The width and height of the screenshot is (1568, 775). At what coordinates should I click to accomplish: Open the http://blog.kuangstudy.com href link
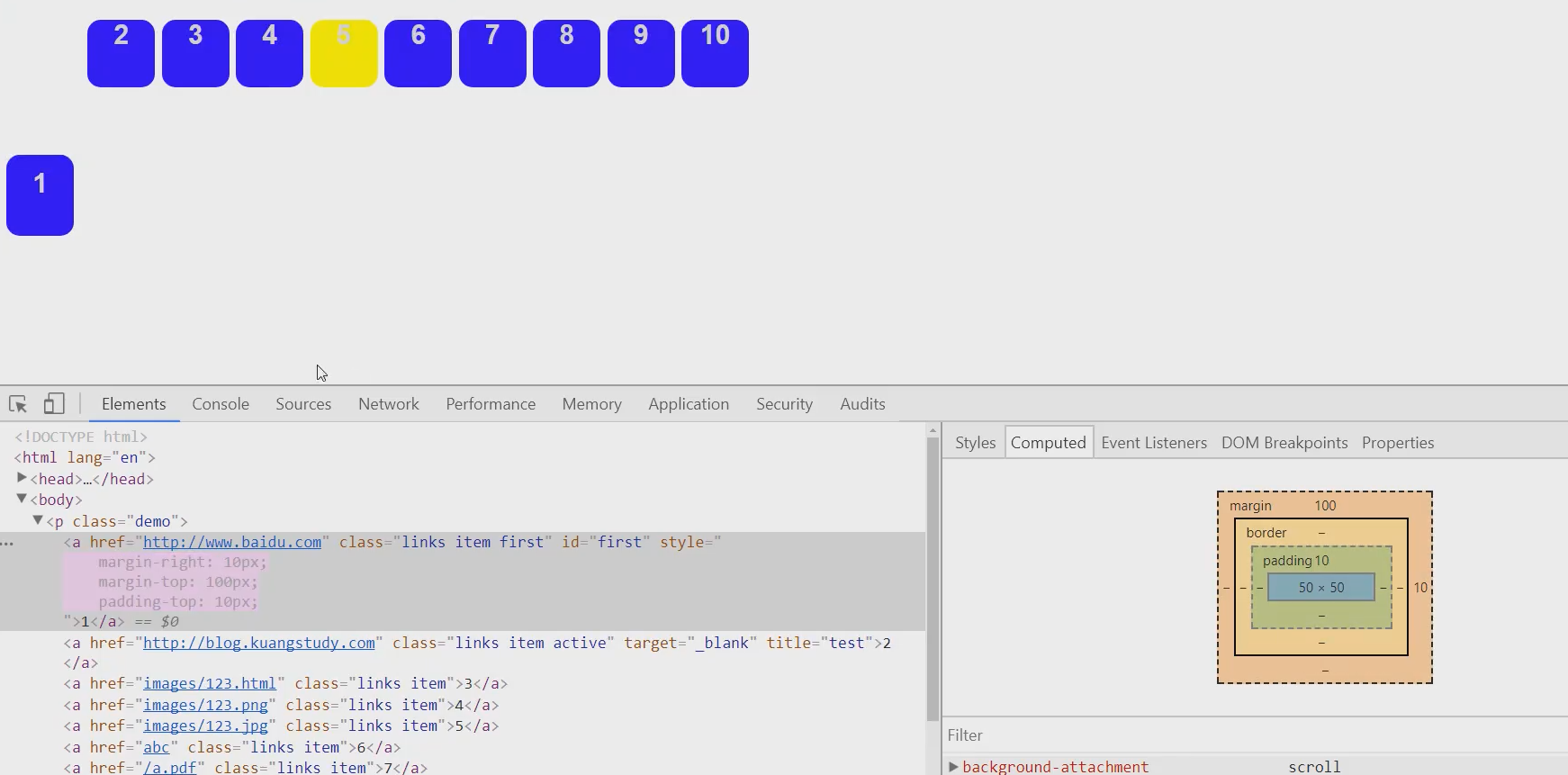tap(259, 643)
